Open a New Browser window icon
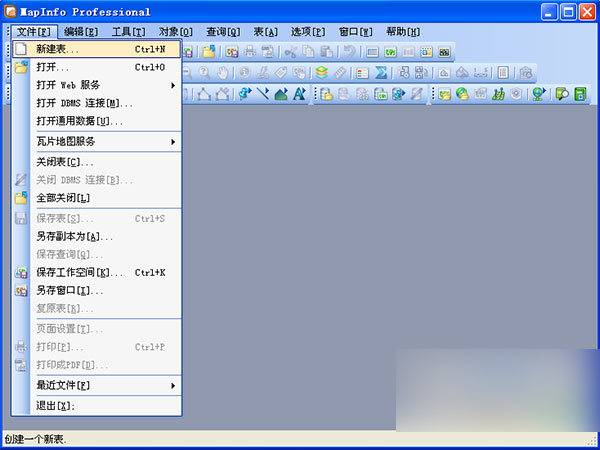The width and height of the screenshot is (600, 450). 372,52
